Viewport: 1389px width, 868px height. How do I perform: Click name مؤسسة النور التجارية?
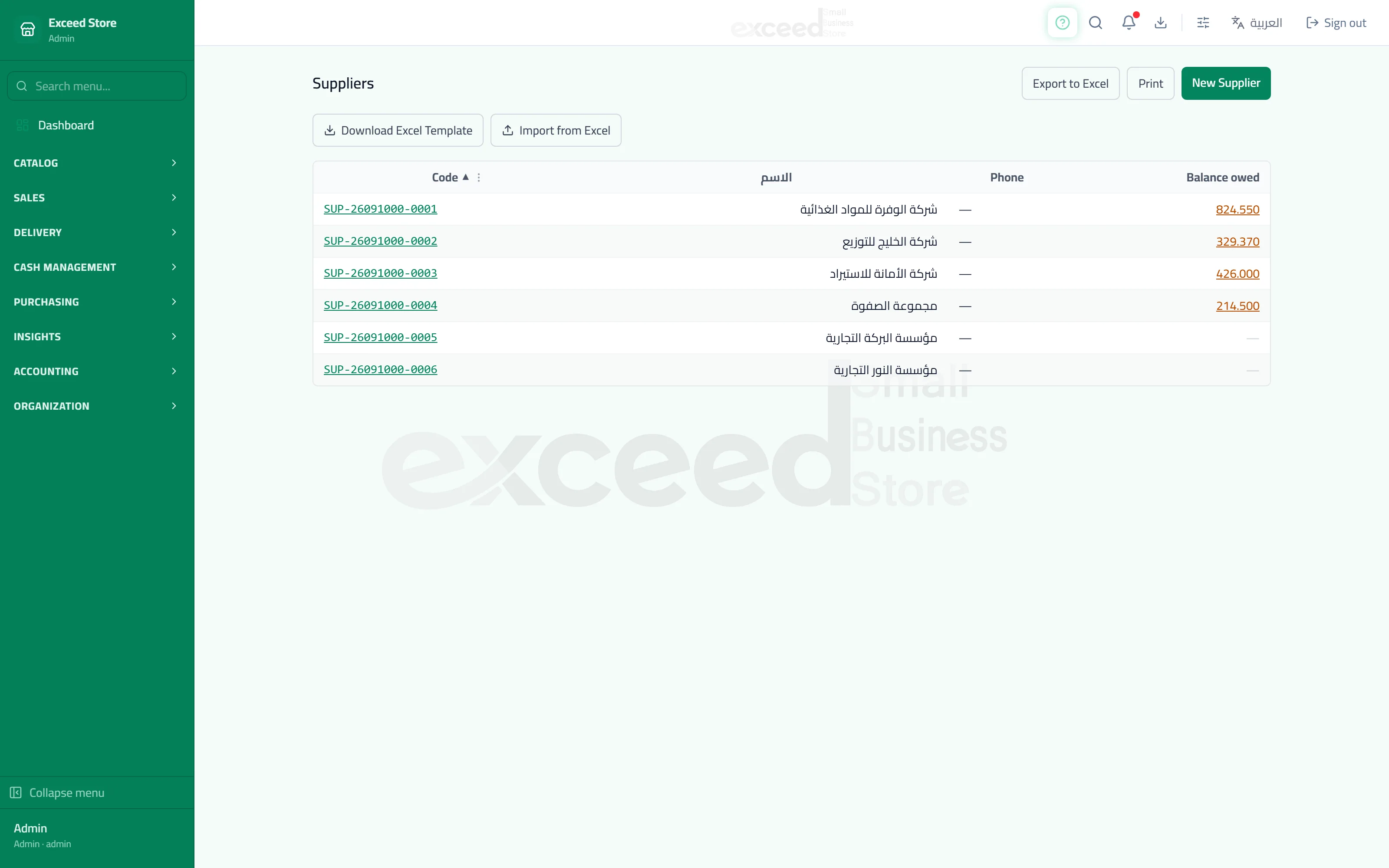pos(885,370)
